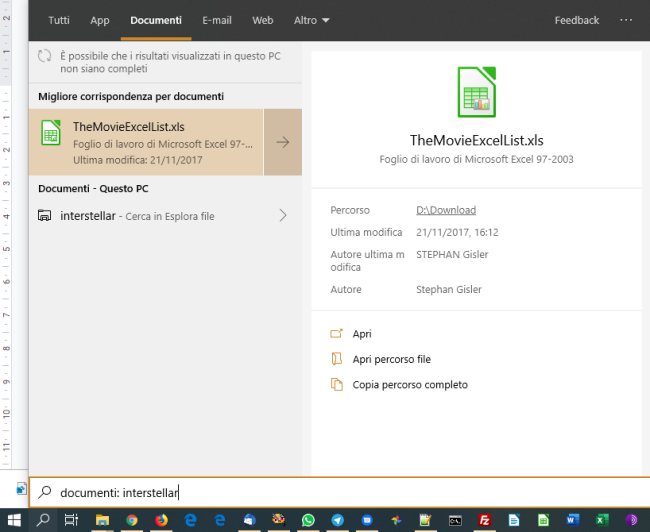Select Copia percorso completo

click(x=410, y=385)
